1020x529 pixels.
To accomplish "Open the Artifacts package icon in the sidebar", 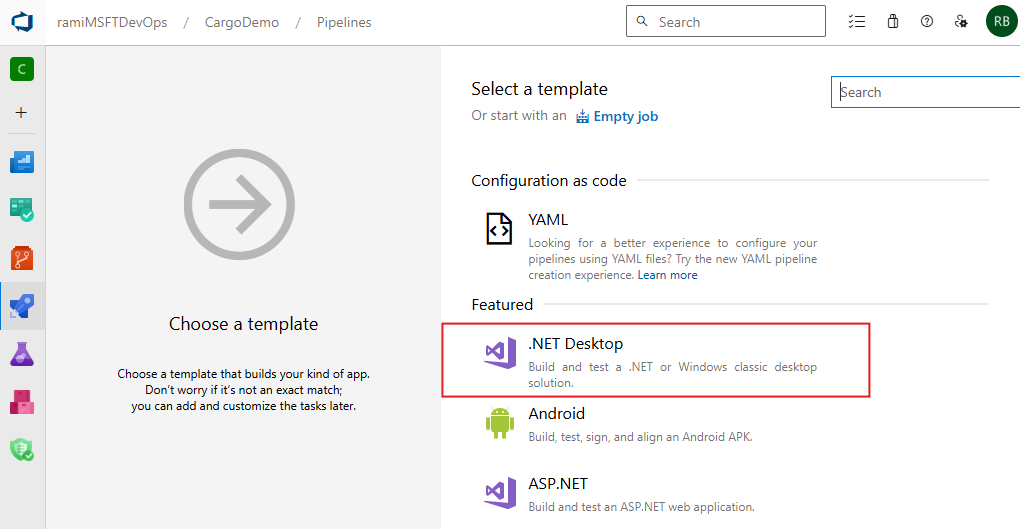I will [22, 402].
